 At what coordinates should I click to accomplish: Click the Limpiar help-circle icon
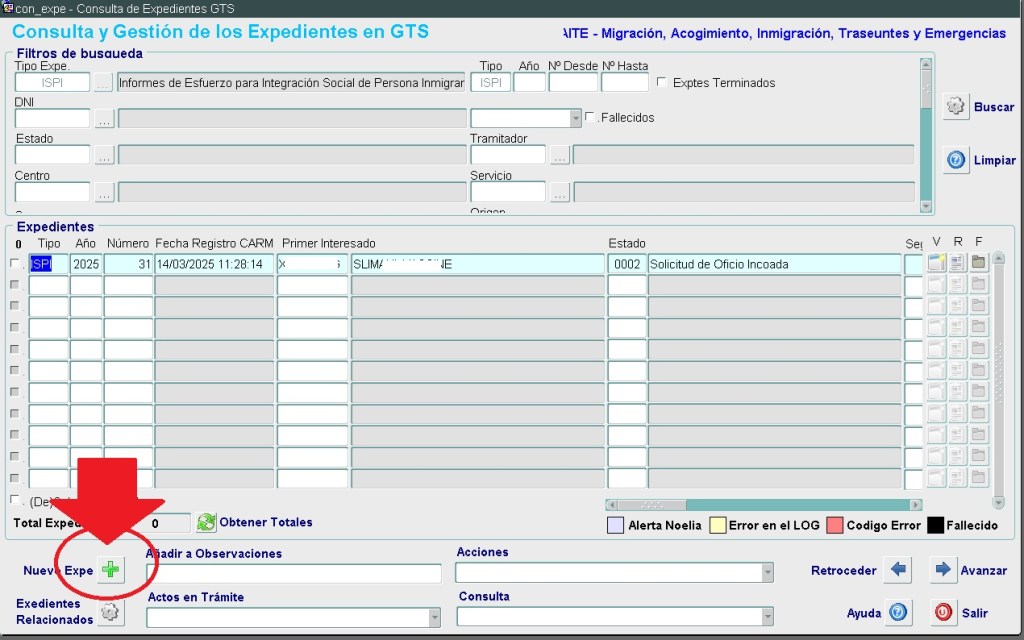(x=956, y=160)
